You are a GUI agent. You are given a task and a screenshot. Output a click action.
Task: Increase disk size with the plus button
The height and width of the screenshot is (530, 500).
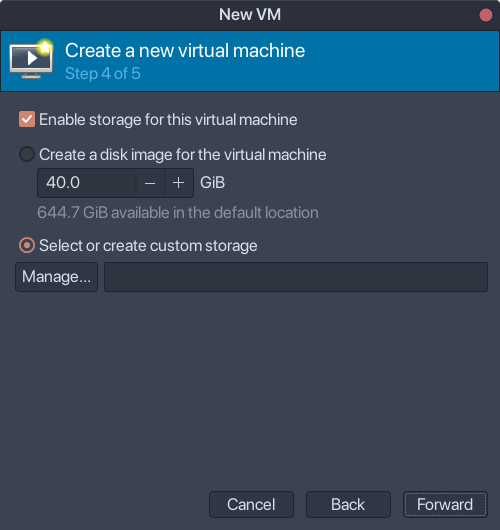tap(178, 183)
